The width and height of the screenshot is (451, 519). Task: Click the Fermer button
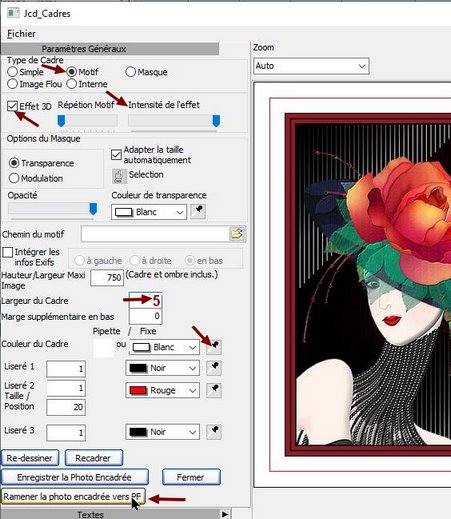point(191,477)
